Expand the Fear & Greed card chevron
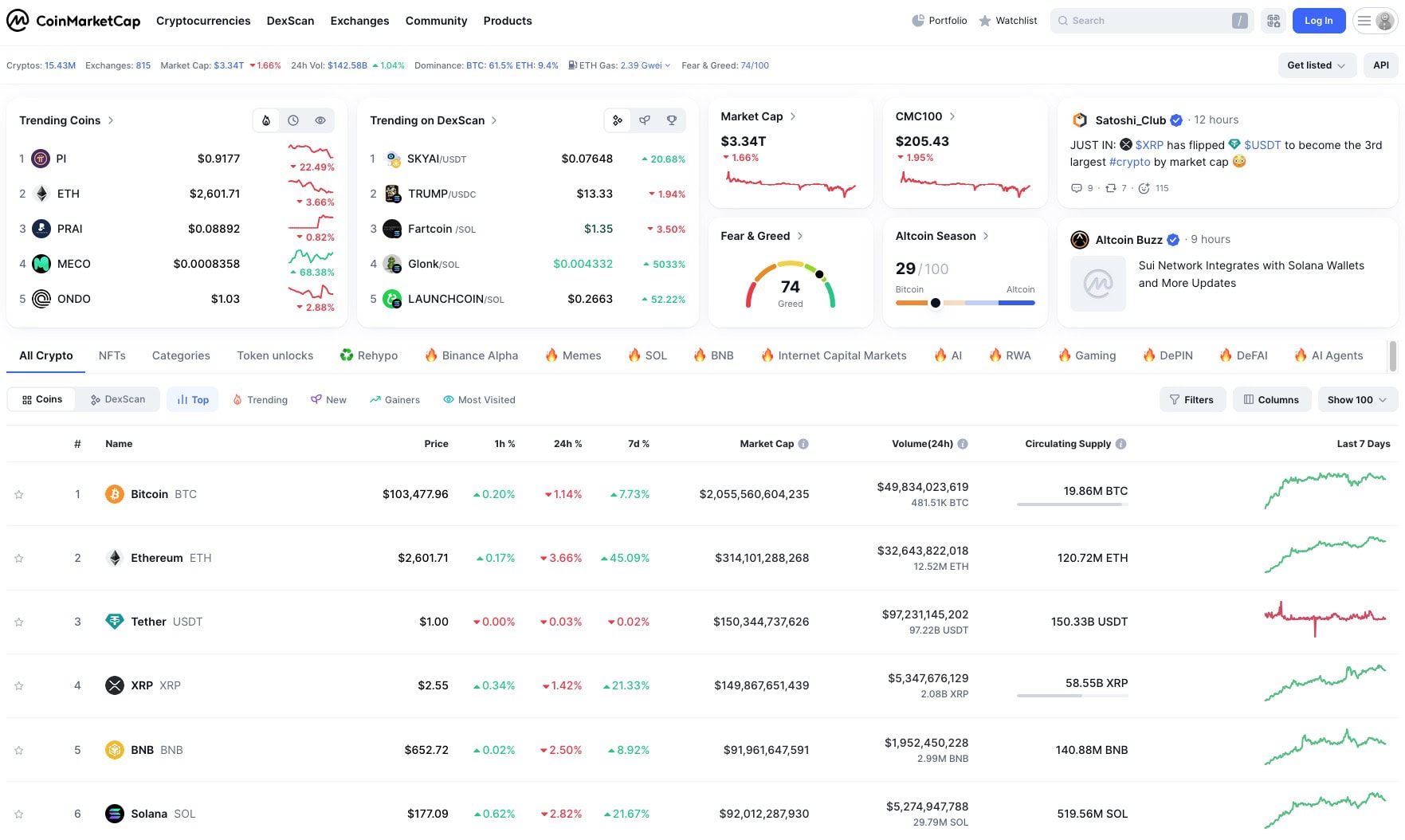The height and width of the screenshot is (840, 1405). [800, 236]
